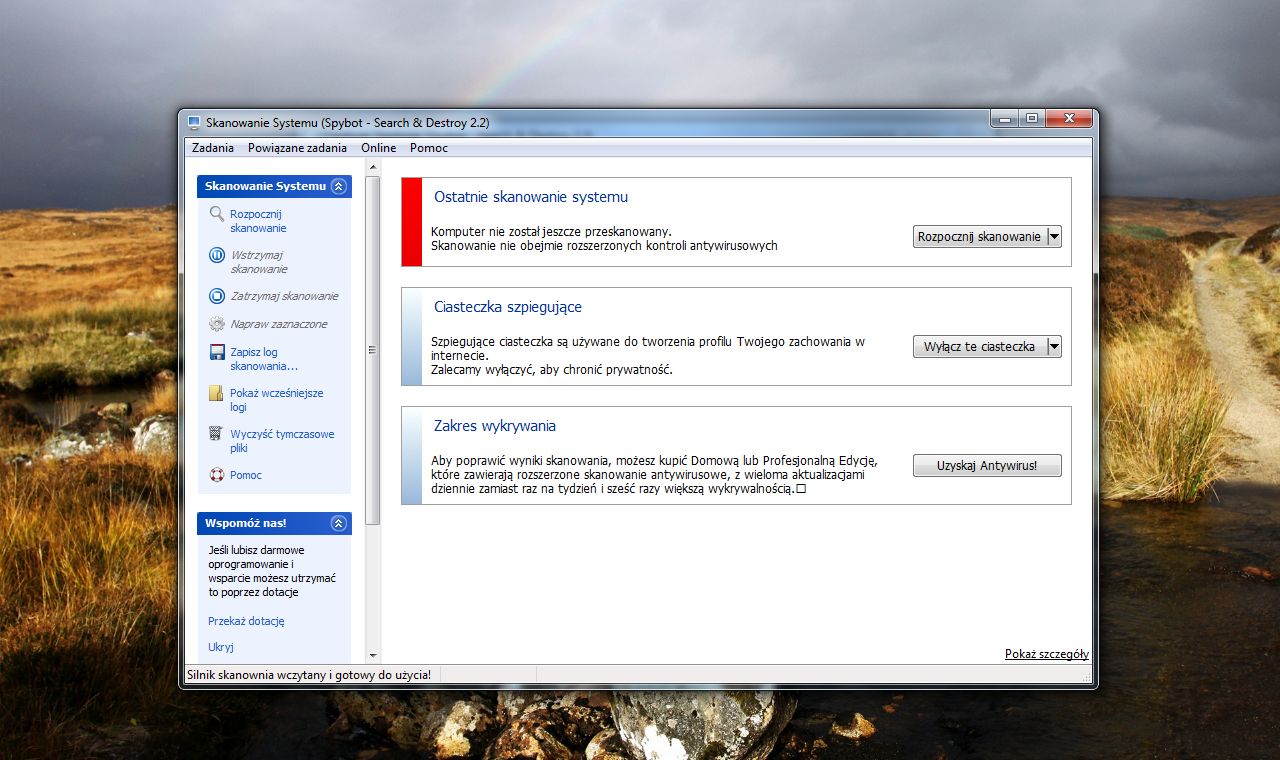Image resolution: width=1280 pixels, height=760 pixels.
Task: Click Zapisz log skanowania... sidebar link
Action: click(264, 359)
